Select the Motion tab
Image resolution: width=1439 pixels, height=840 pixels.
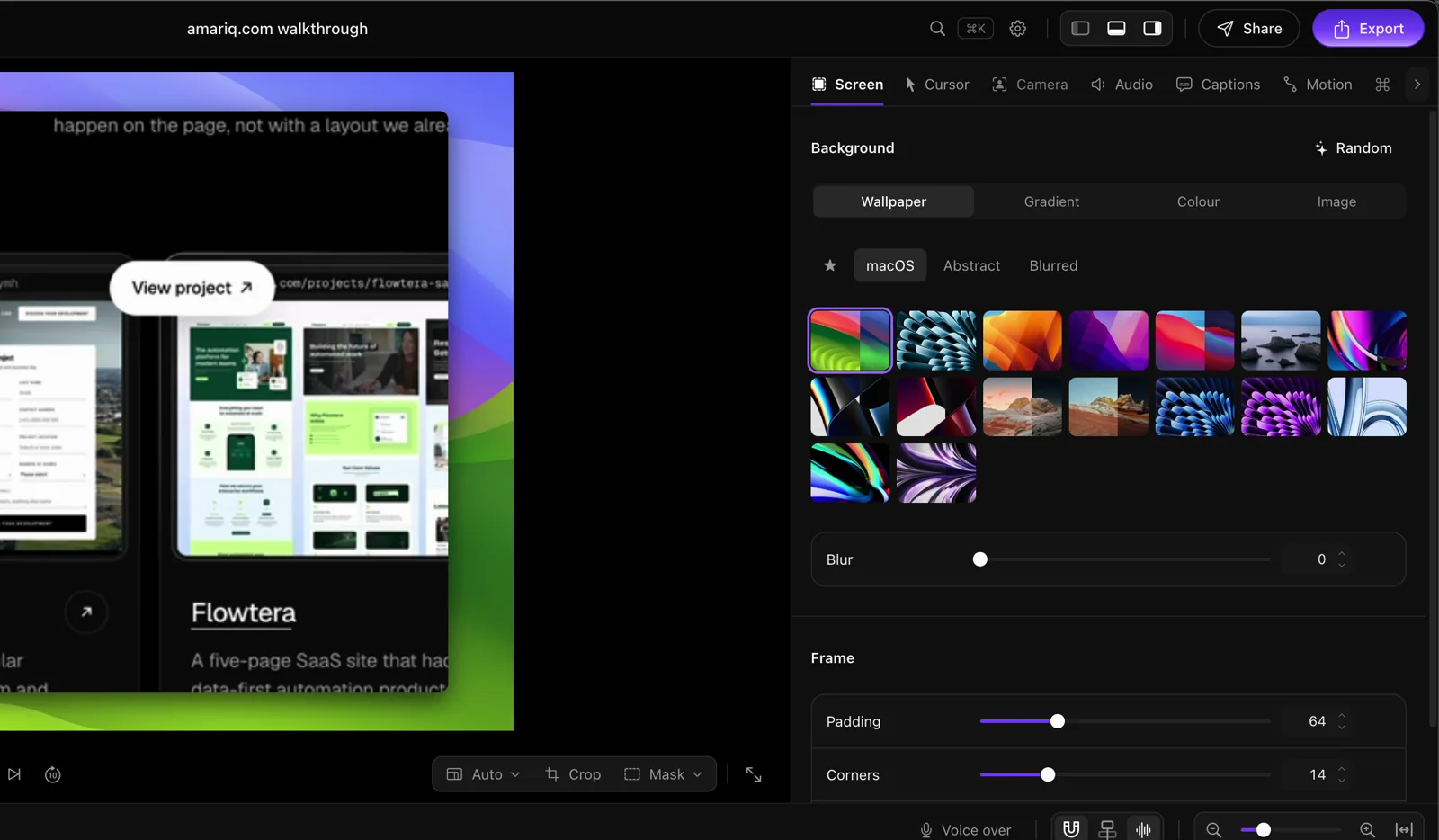pos(1318,85)
